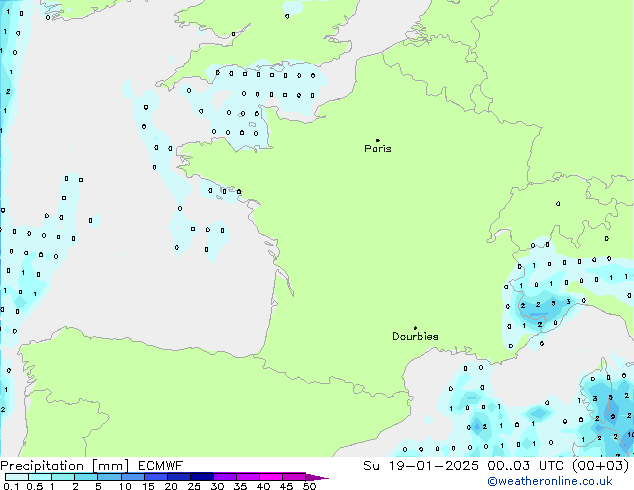Click the 50 legend scale label
The image size is (634, 490).
(x=309, y=486)
